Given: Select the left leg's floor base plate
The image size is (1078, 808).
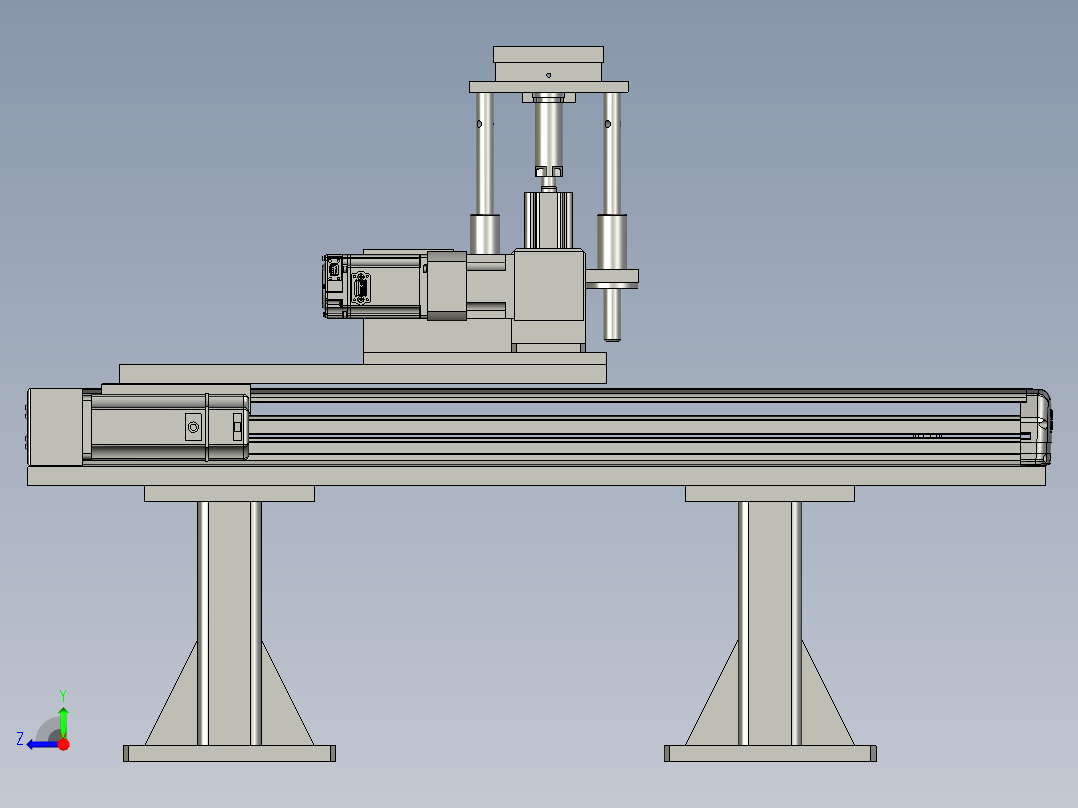Looking at the screenshot, I should click(x=230, y=754).
